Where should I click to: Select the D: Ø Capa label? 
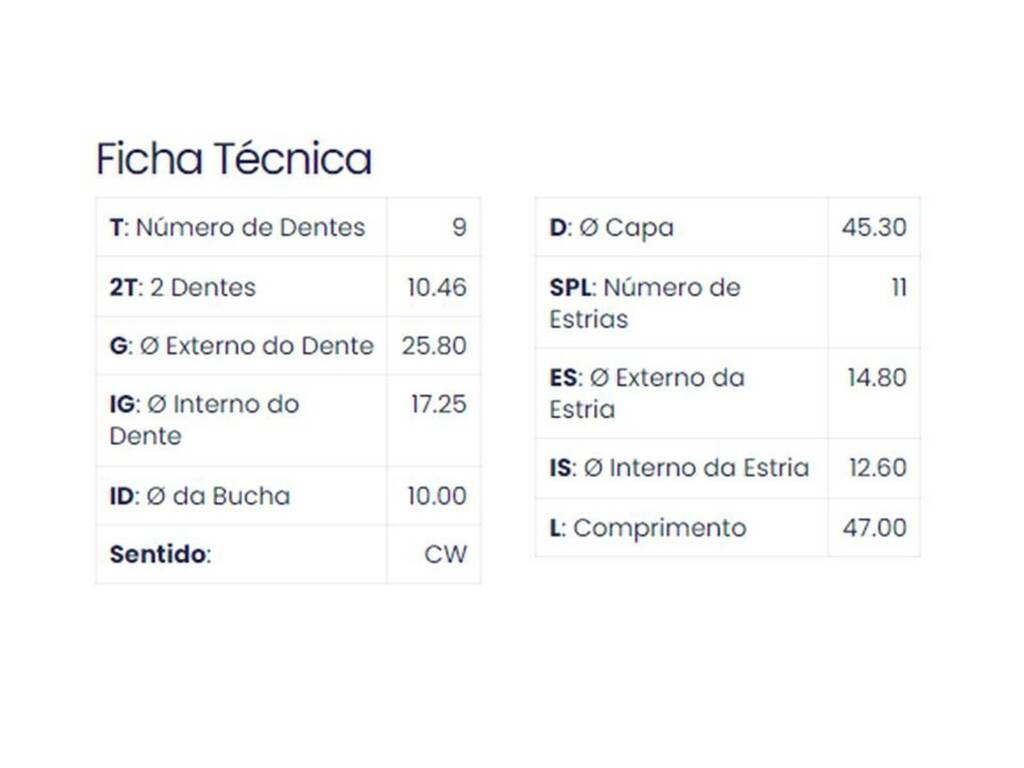(x=611, y=227)
